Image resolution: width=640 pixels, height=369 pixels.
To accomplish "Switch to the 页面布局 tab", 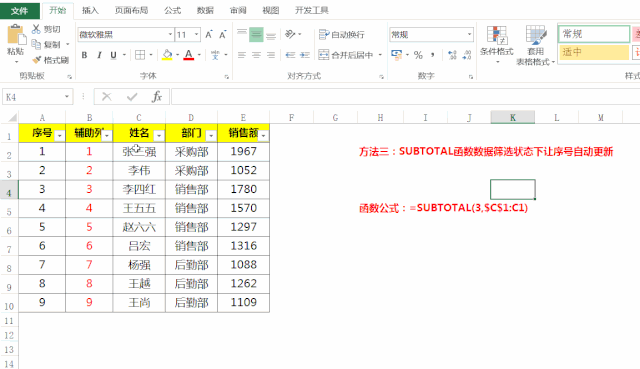I will point(131,11).
